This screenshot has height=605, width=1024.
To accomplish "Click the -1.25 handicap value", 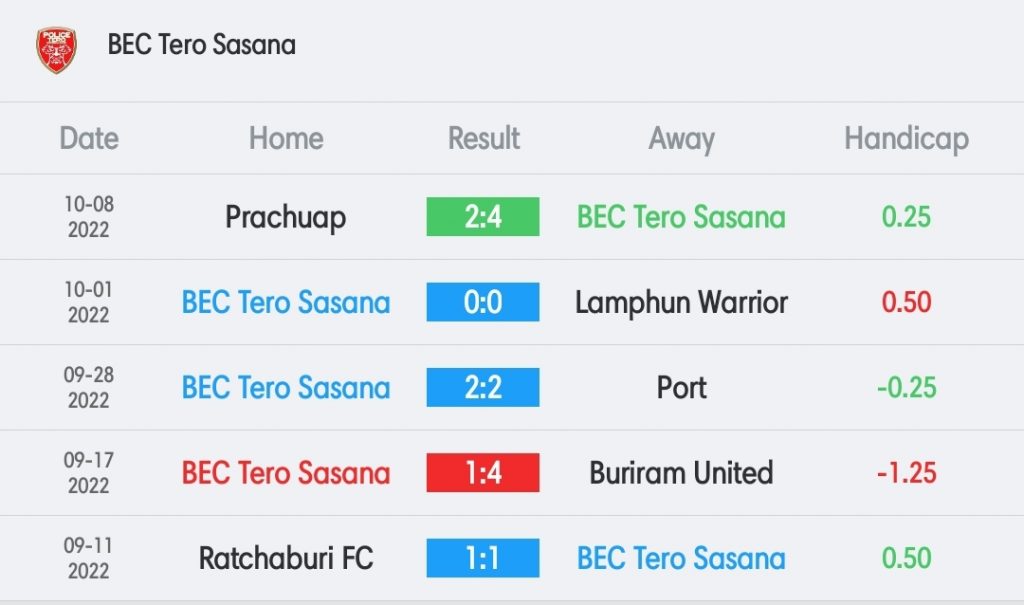I will click(906, 473).
